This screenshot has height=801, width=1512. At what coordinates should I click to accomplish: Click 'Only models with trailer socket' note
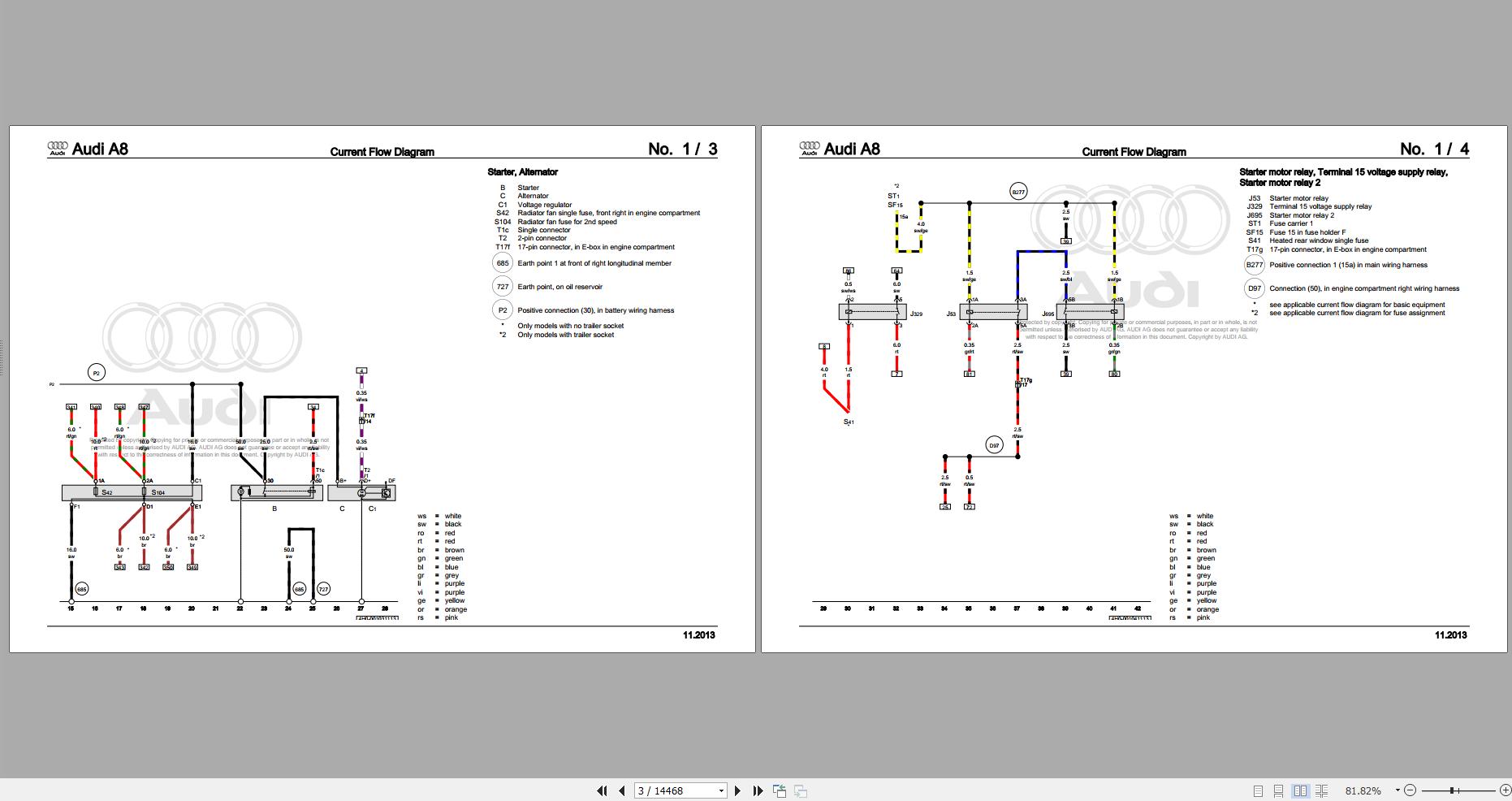pos(566,335)
